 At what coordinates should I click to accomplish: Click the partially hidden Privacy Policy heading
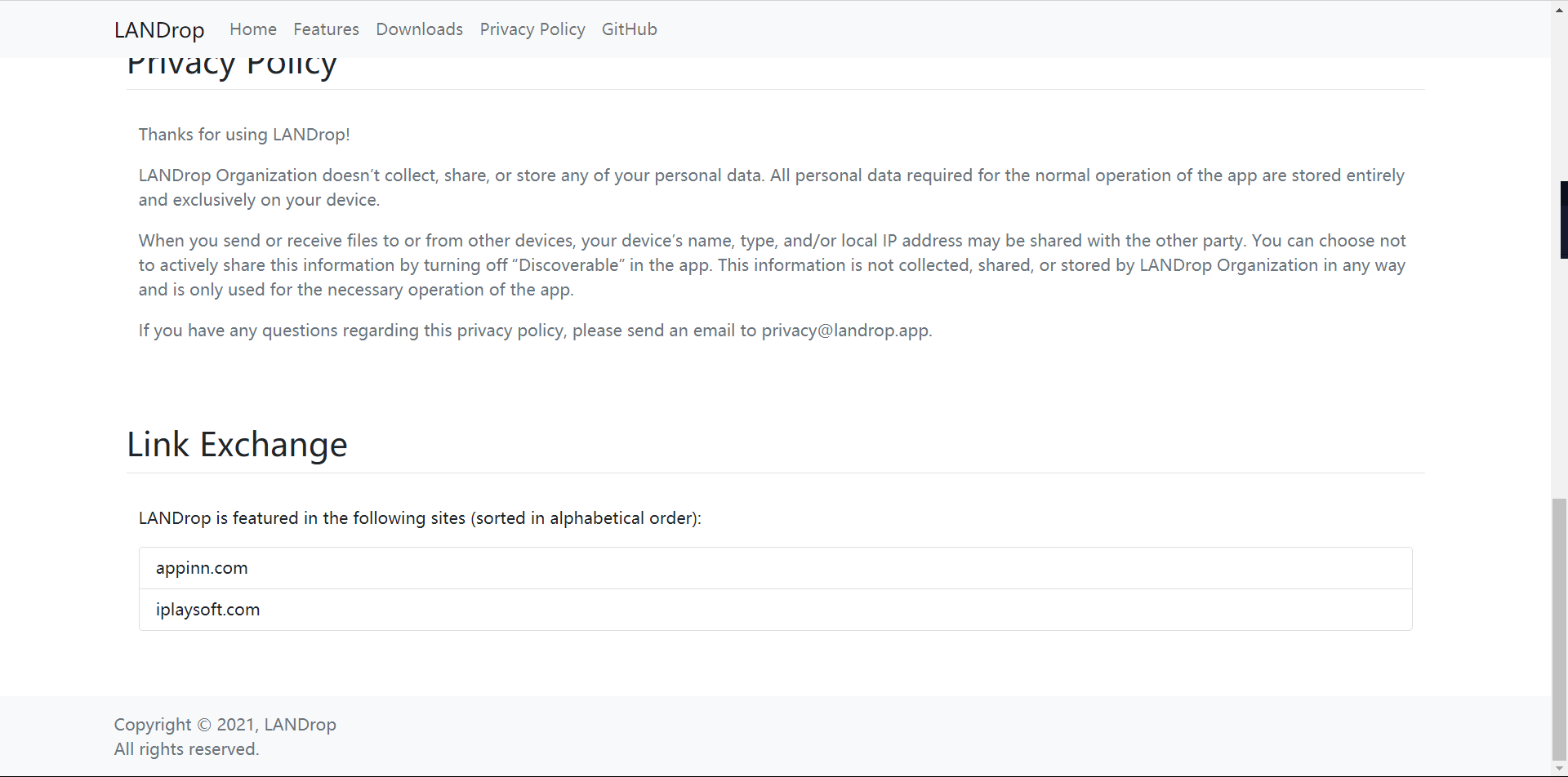point(232,67)
